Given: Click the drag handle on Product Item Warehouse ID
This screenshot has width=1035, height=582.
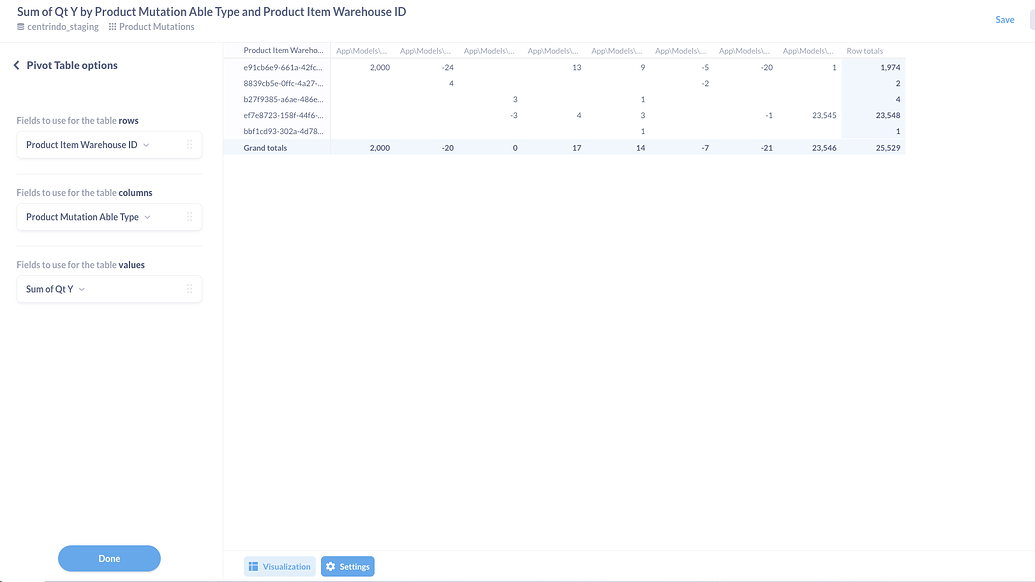Looking at the screenshot, I should (x=189, y=144).
